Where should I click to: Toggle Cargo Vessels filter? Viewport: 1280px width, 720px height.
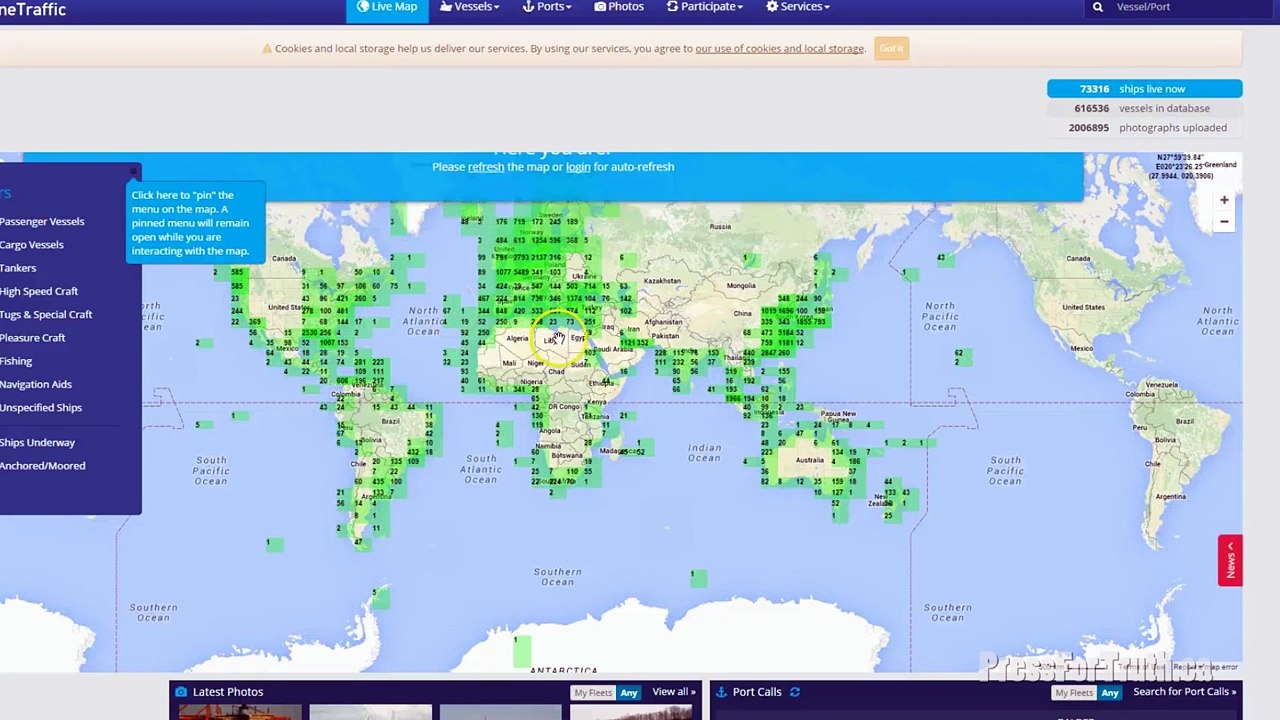32,244
